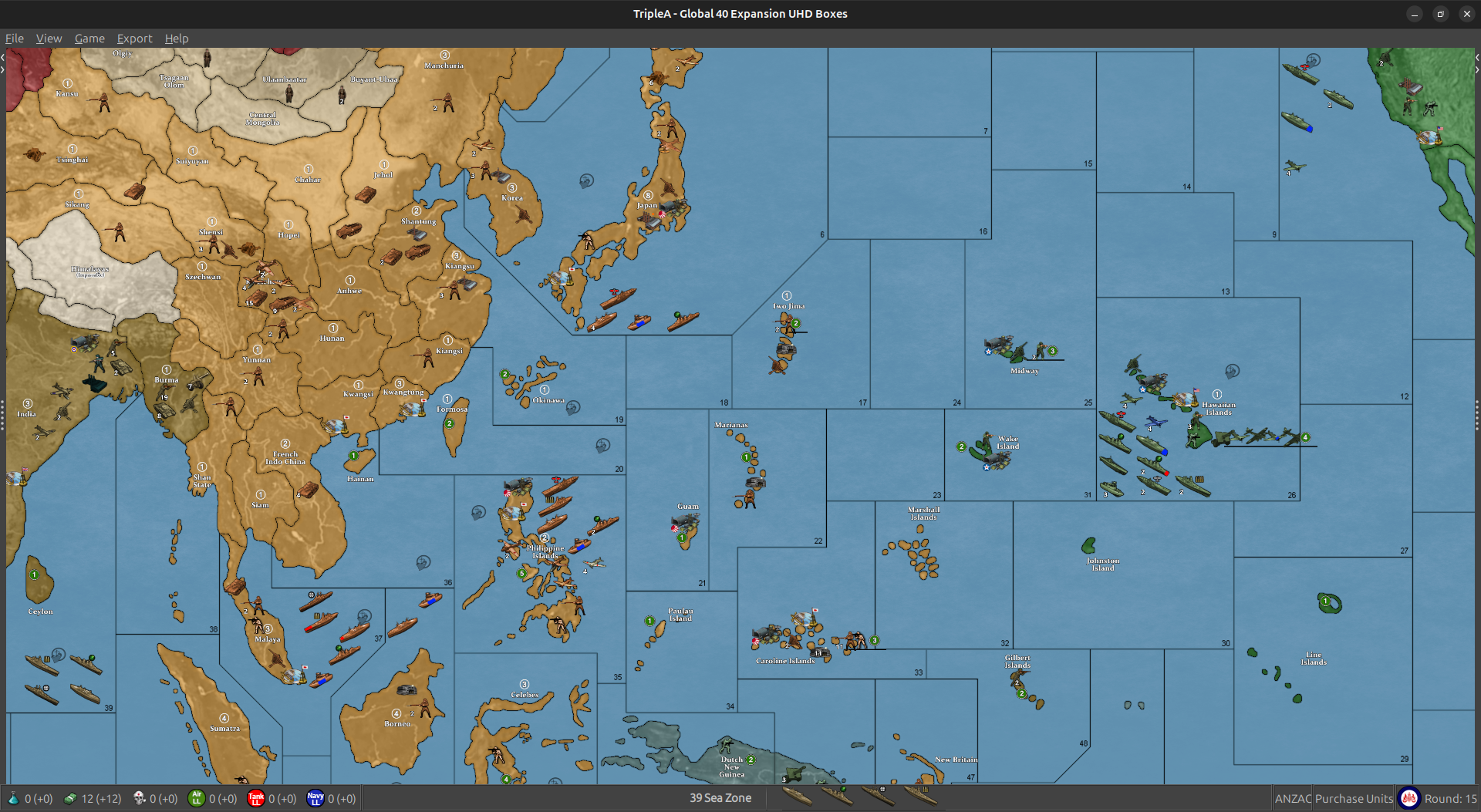This screenshot has height=812, width=1481.
Task: Click the green Air LL icon
Action: coord(197,798)
